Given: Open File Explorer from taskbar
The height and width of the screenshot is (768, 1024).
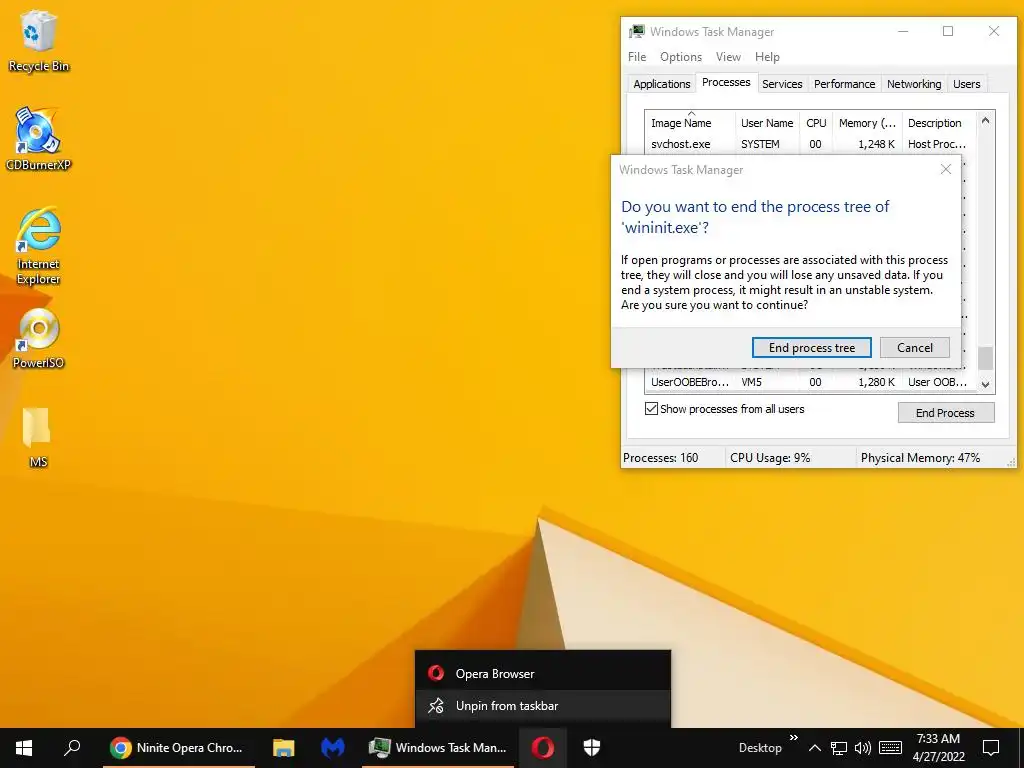Looking at the screenshot, I should pyautogui.click(x=283, y=748).
